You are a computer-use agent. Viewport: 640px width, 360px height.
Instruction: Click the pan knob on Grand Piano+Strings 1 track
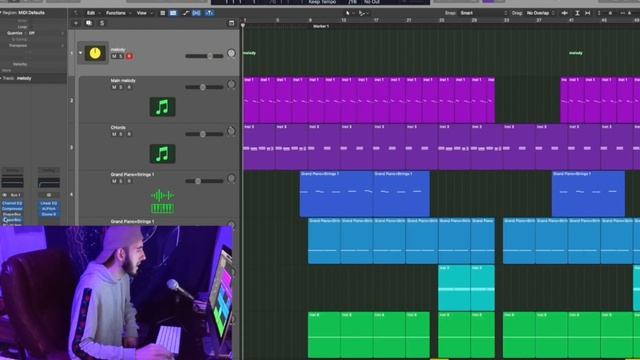click(231, 178)
